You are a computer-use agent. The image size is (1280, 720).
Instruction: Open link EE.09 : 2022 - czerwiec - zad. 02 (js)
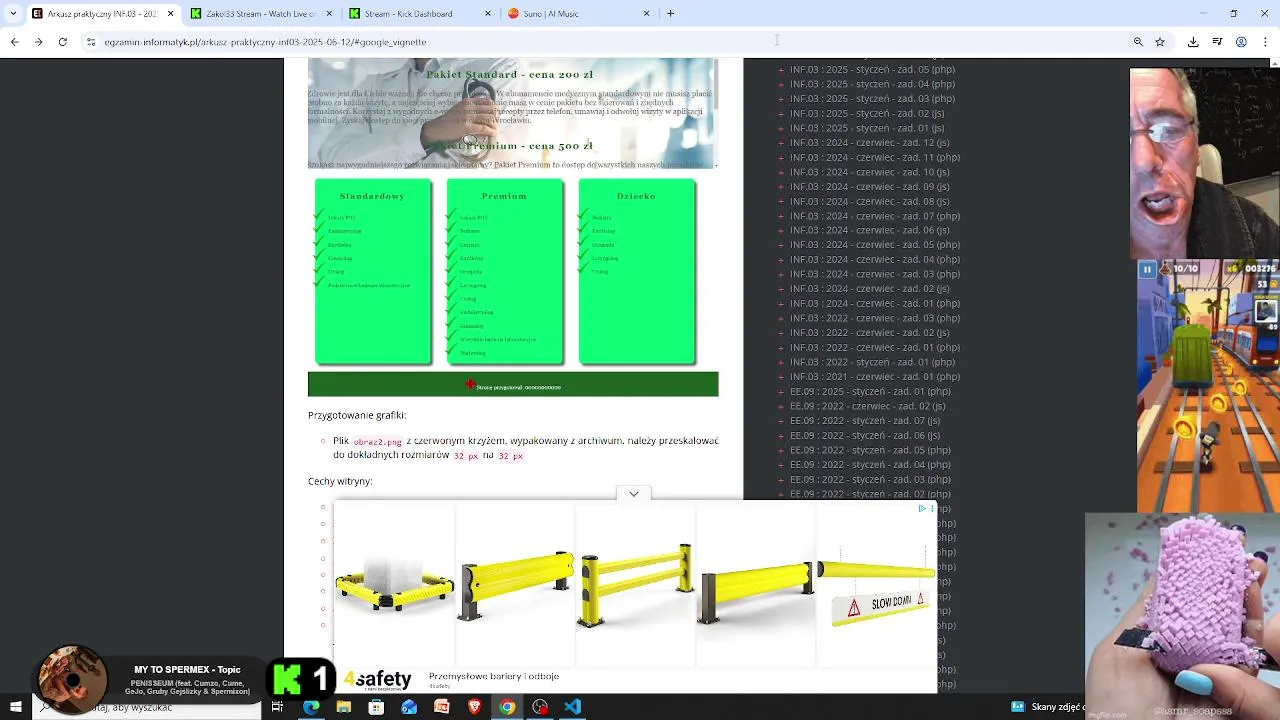click(867, 406)
